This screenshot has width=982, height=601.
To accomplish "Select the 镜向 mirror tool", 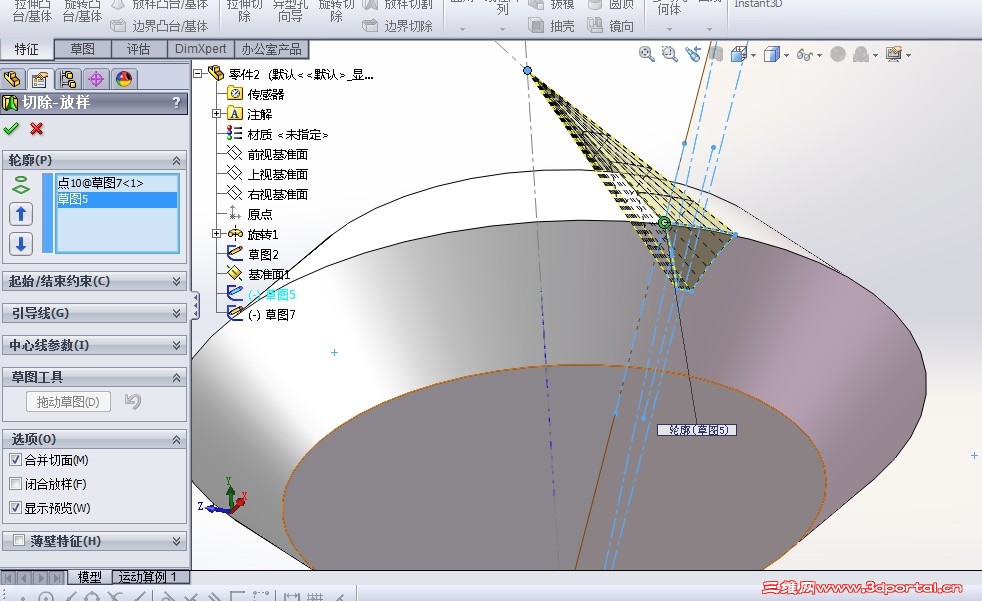I will click(x=611, y=26).
